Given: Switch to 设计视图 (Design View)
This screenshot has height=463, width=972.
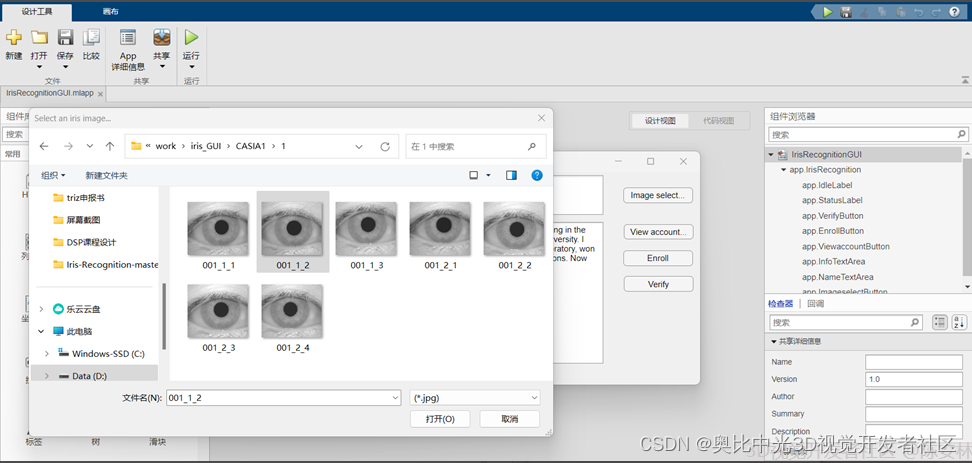Looking at the screenshot, I should pyautogui.click(x=660, y=121).
